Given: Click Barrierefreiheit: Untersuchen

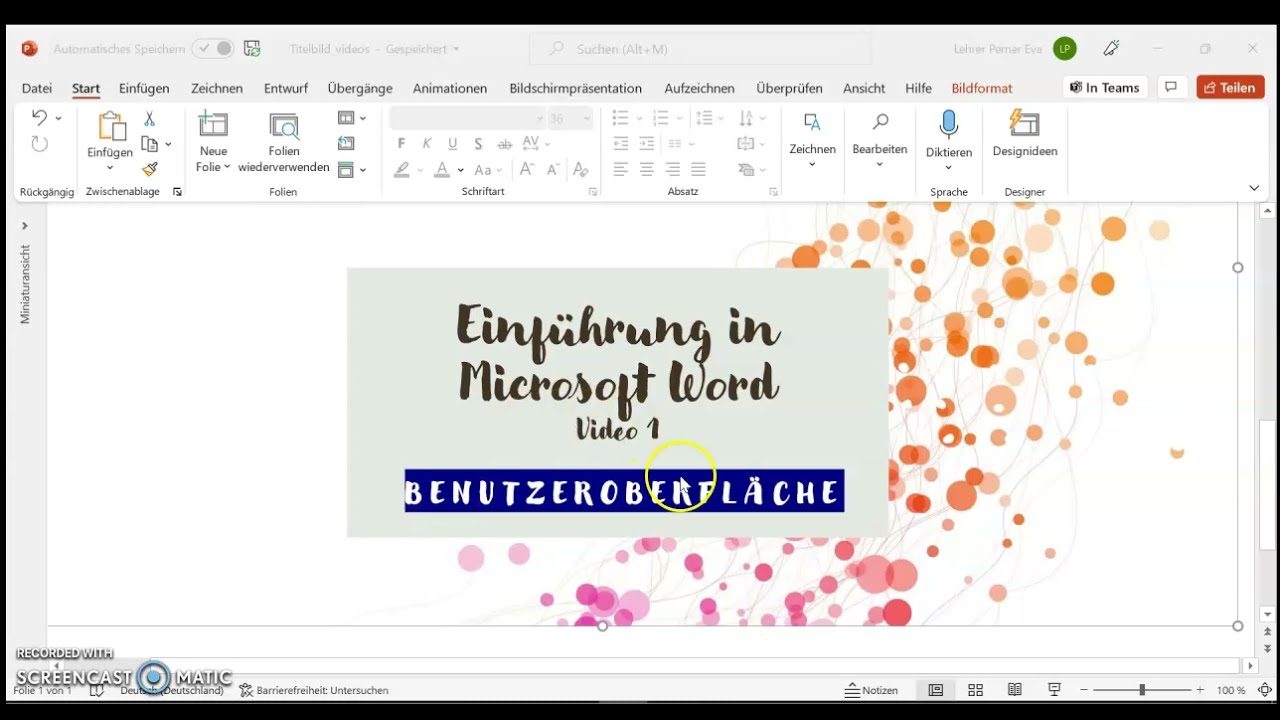Looking at the screenshot, I should pos(314,690).
